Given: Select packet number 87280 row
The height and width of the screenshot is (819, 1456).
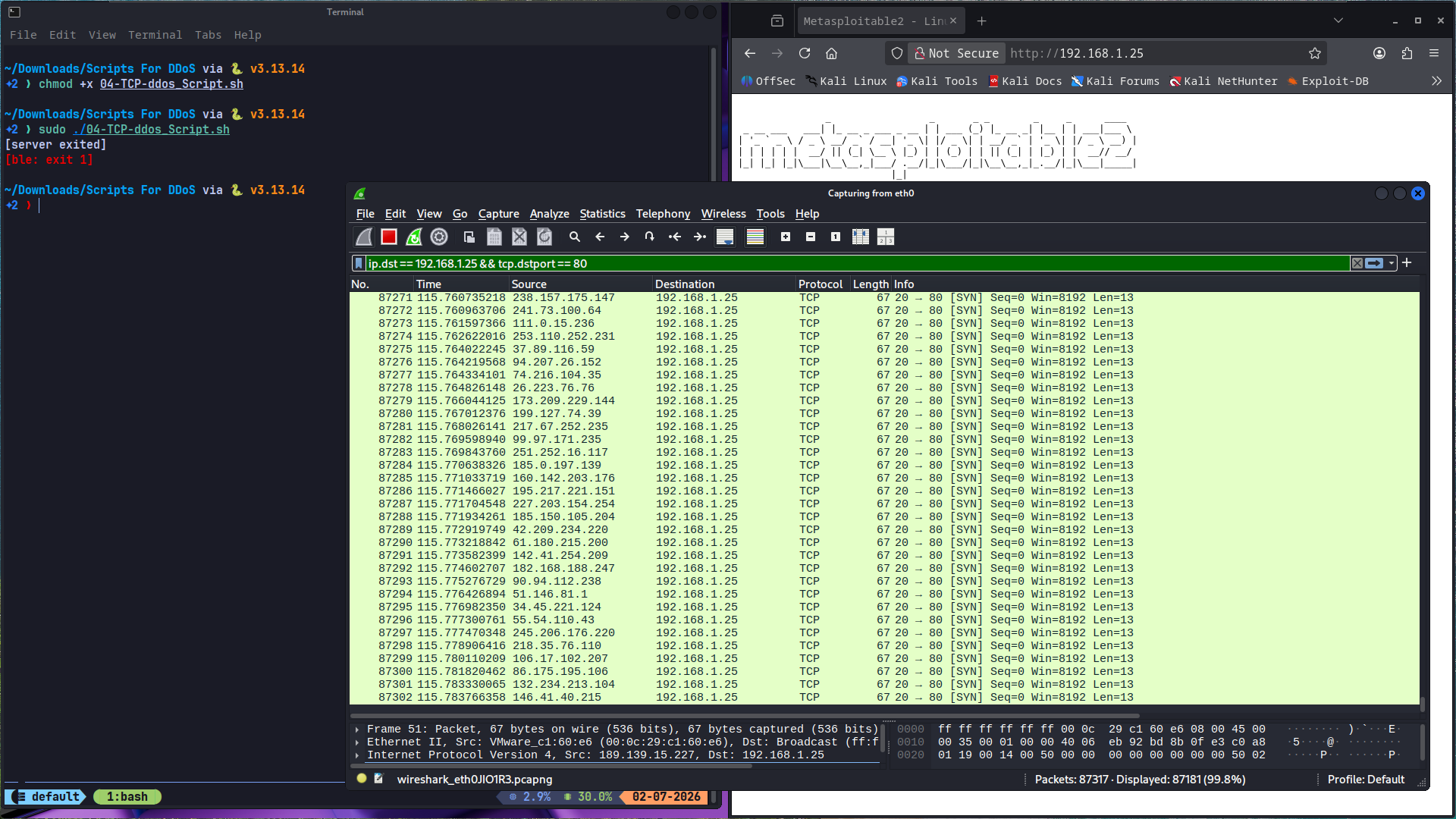Looking at the screenshot, I should point(884,414).
